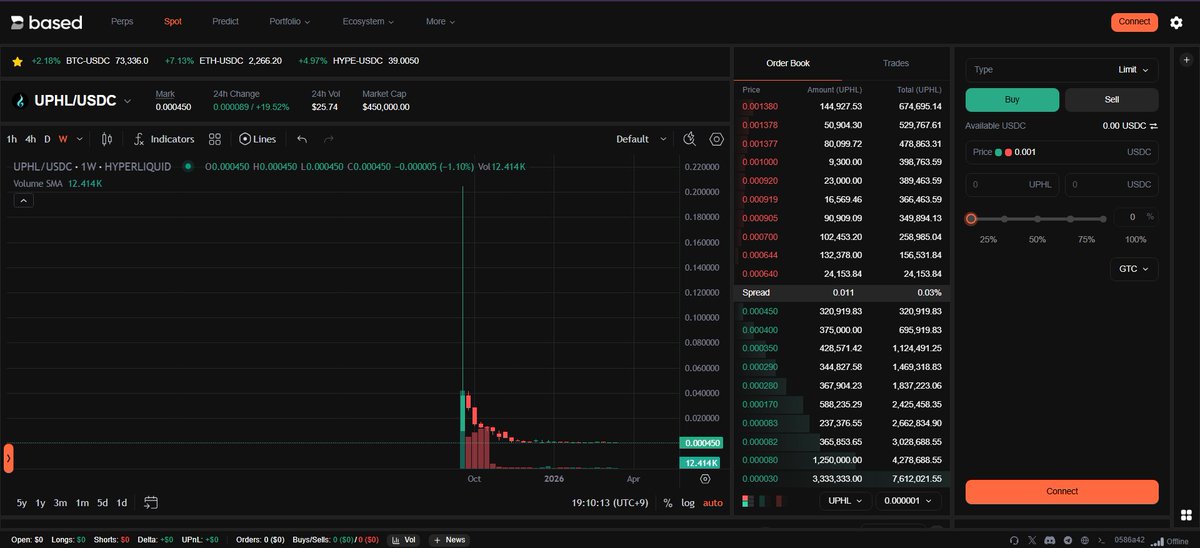
Task: Click the Lines toolbar button
Action: [x=258, y=139]
